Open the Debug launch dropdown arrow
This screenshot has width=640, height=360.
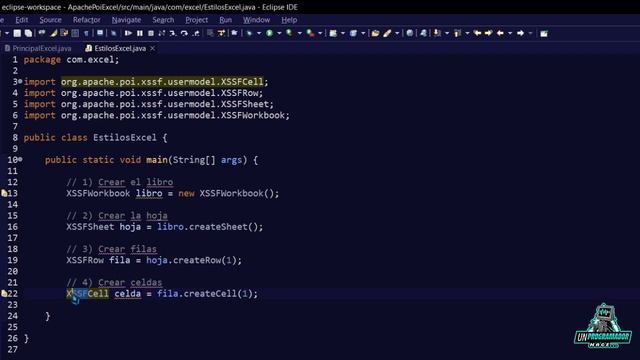(259, 33)
